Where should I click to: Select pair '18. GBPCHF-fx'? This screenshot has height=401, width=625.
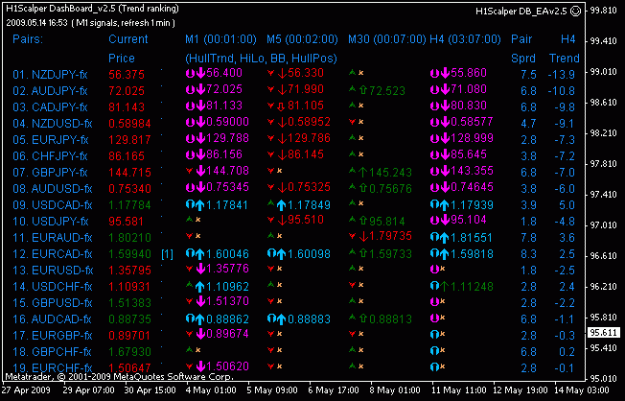(52, 352)
